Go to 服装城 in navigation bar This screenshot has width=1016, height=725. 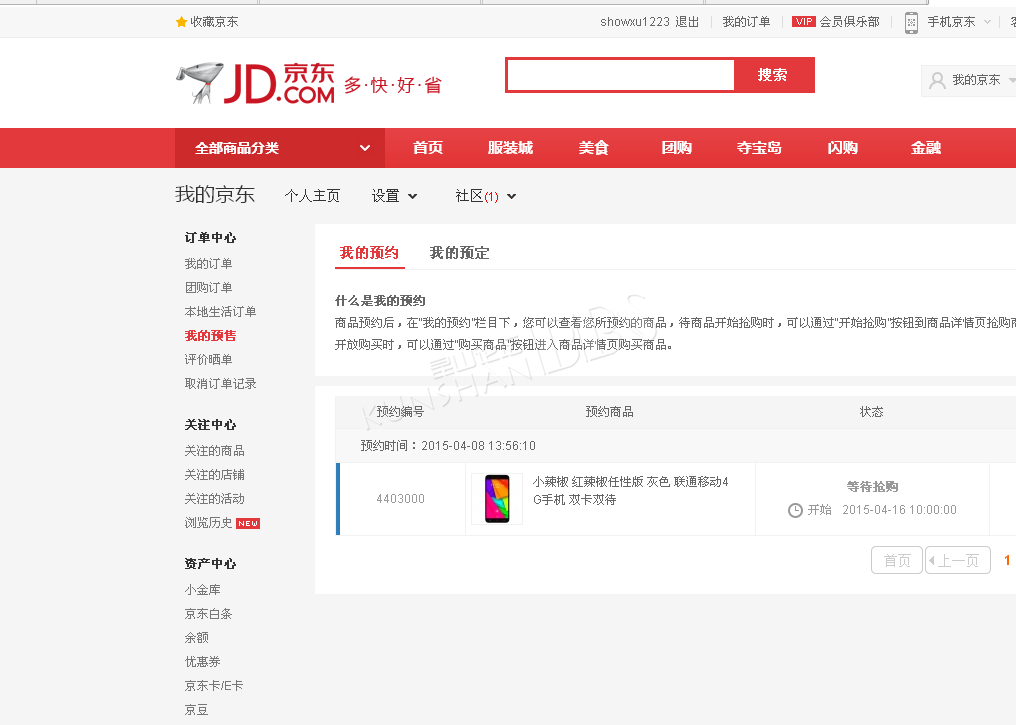(x=510, y=148)
